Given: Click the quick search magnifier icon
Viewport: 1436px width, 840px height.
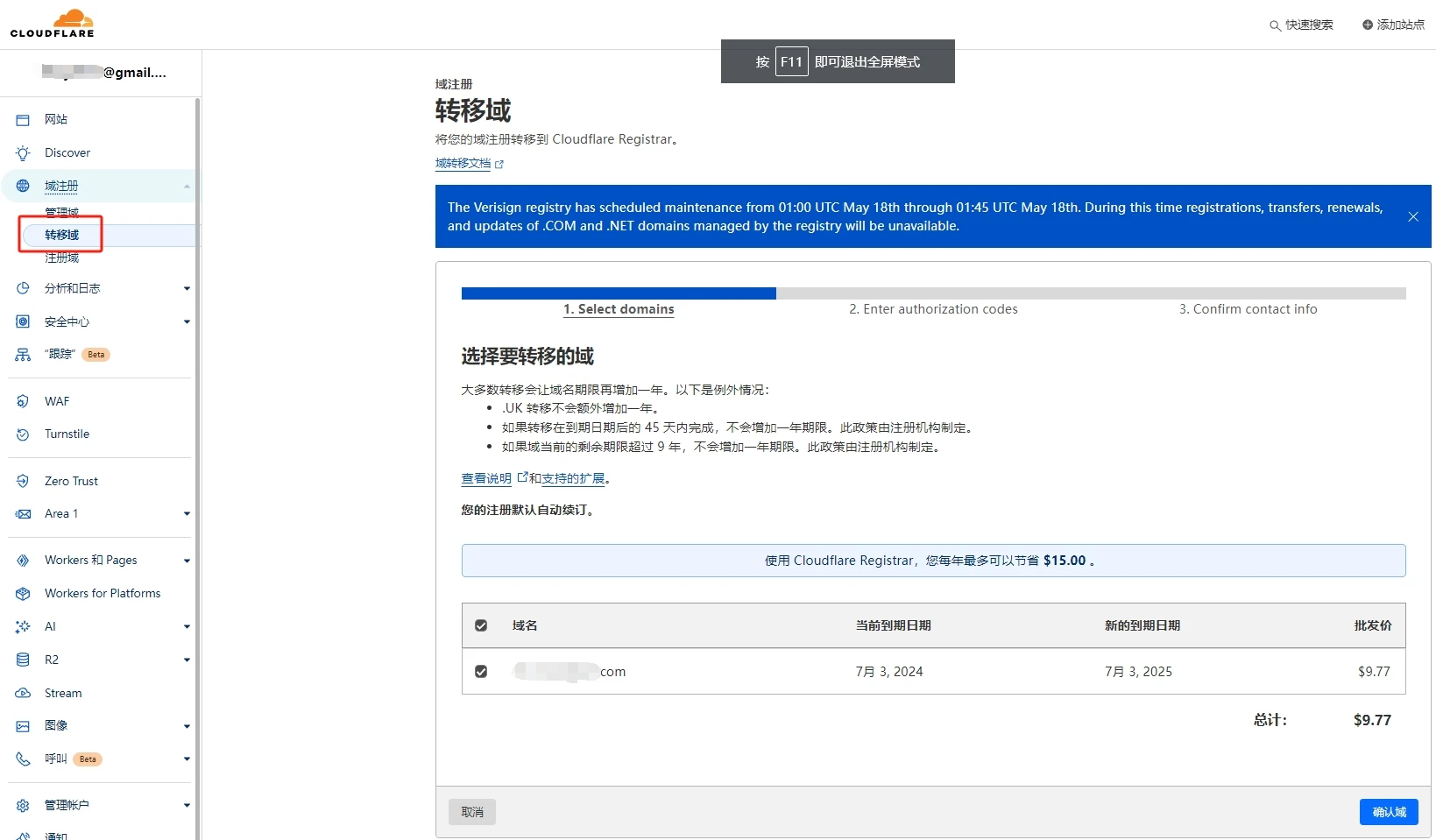Looking at the screenshot, I should coord(1276,25).
